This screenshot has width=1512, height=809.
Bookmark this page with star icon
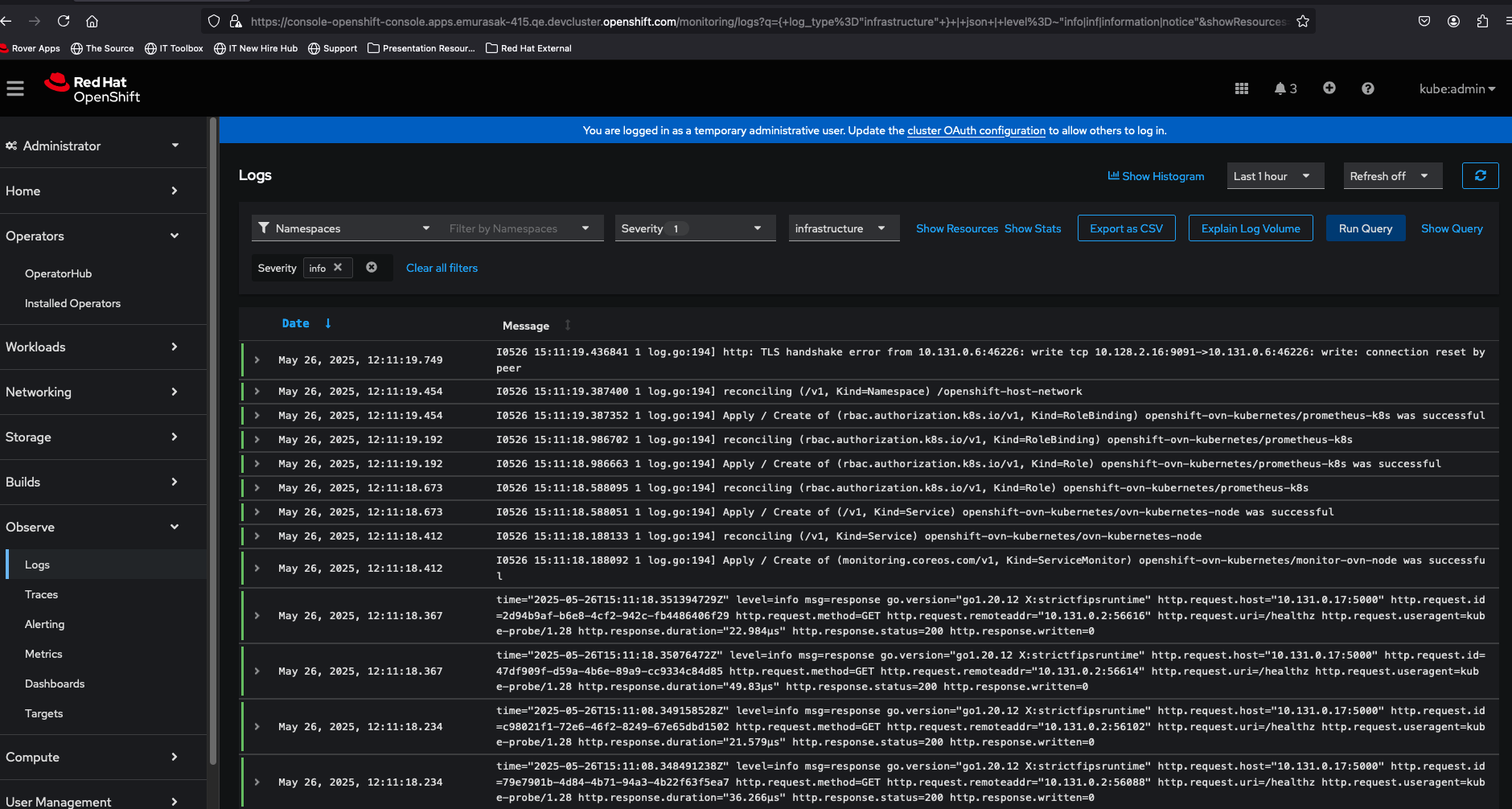click(x=1303, y=22)
